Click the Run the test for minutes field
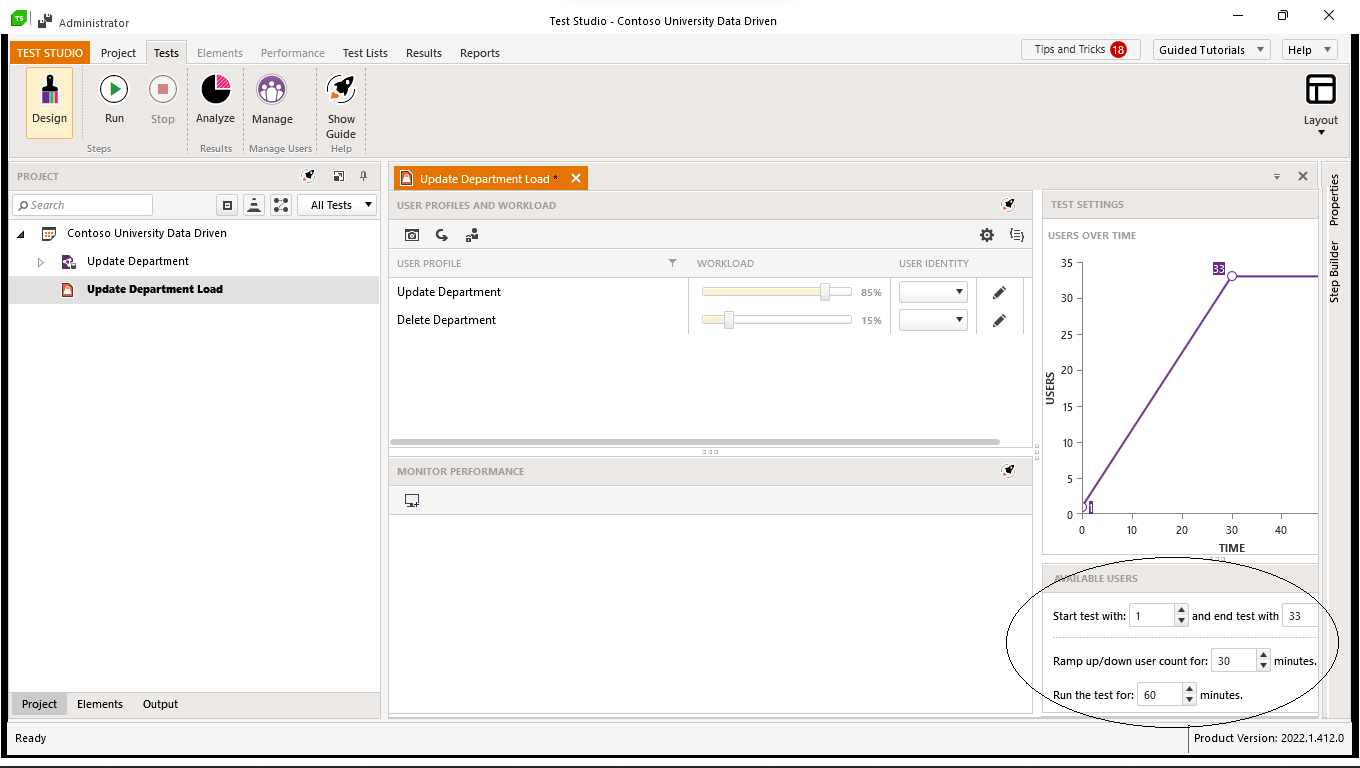Viewport: 1360px width, 768px height. pos(1159,694)
